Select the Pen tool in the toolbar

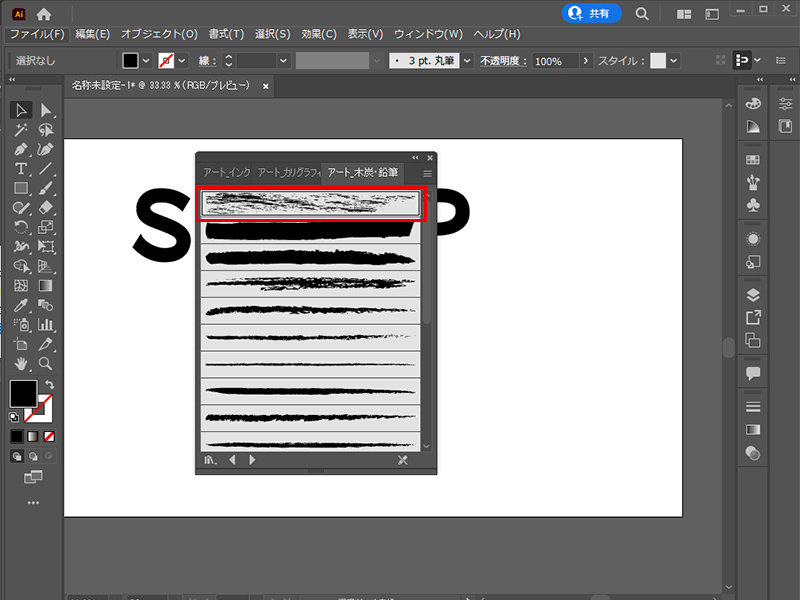[x=21, y=149]
